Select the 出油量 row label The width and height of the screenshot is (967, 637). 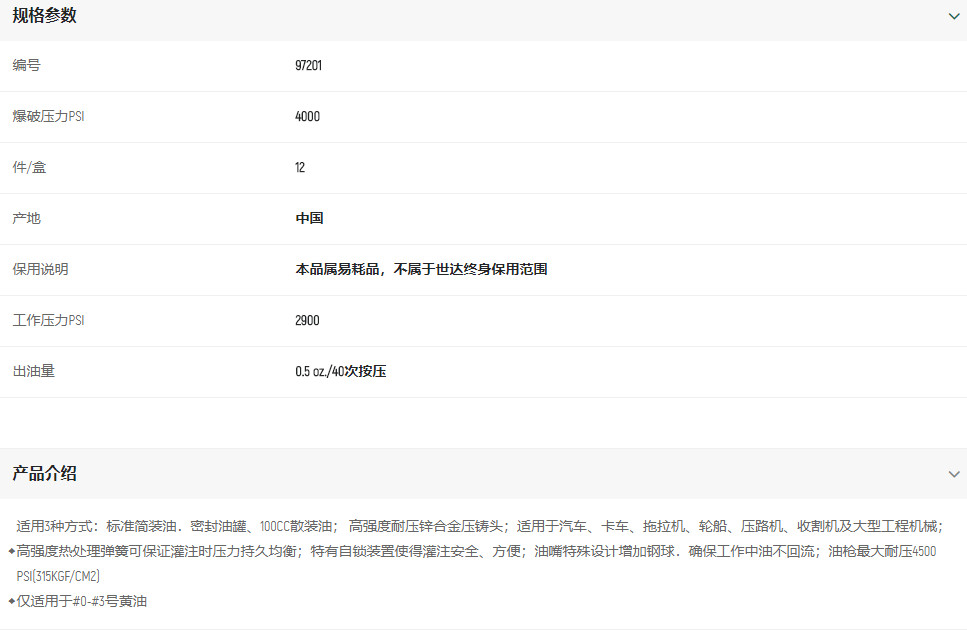pos(33,372)
